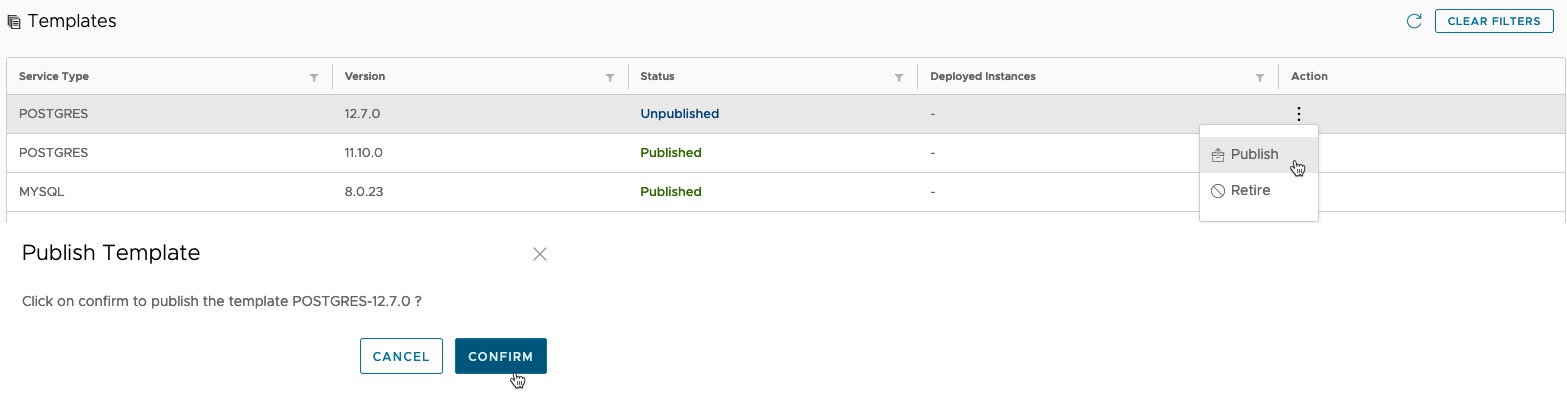Select the MYSQL service type cell

point(42,192)
